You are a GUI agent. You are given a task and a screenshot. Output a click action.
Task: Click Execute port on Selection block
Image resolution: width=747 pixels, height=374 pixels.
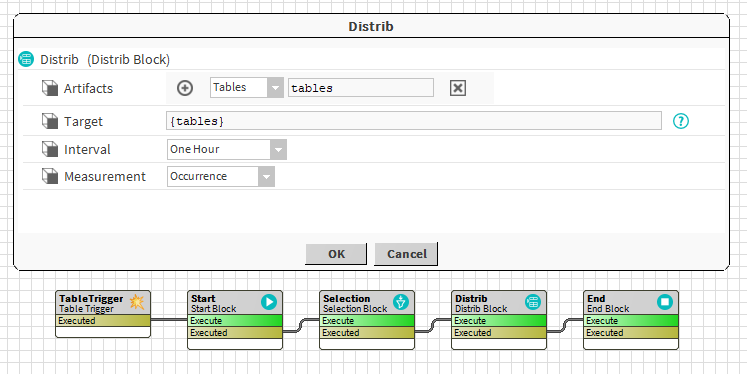click(x=367, y=321)
